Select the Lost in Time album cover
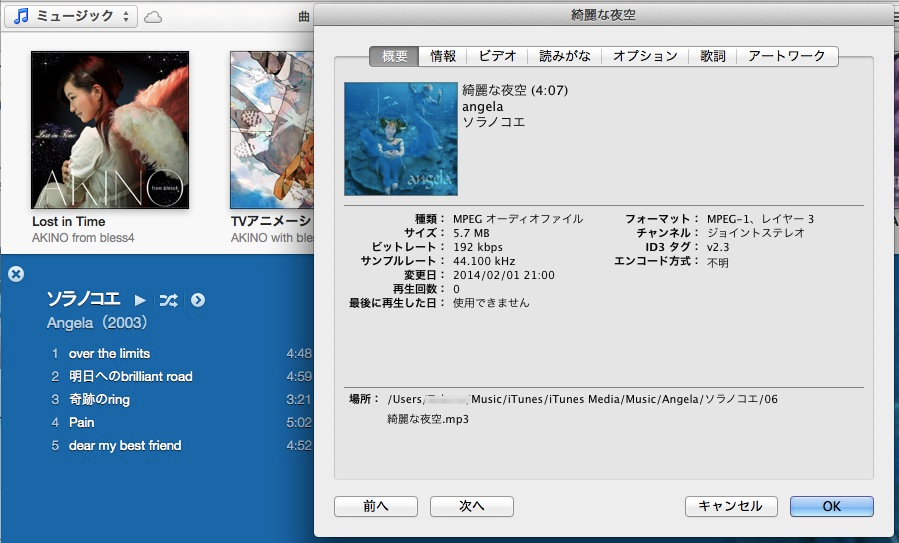 click(x=110, y=130)
